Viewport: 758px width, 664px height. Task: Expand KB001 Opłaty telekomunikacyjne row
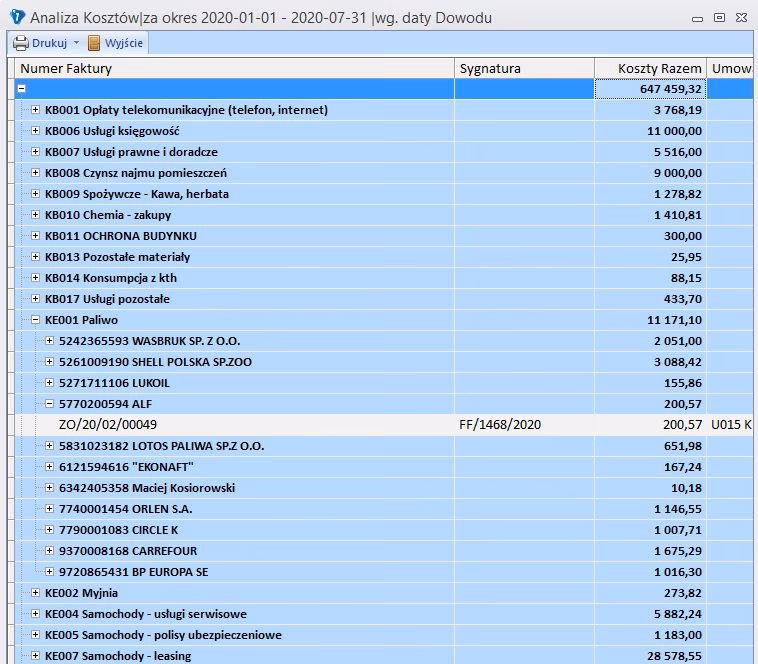35,110
